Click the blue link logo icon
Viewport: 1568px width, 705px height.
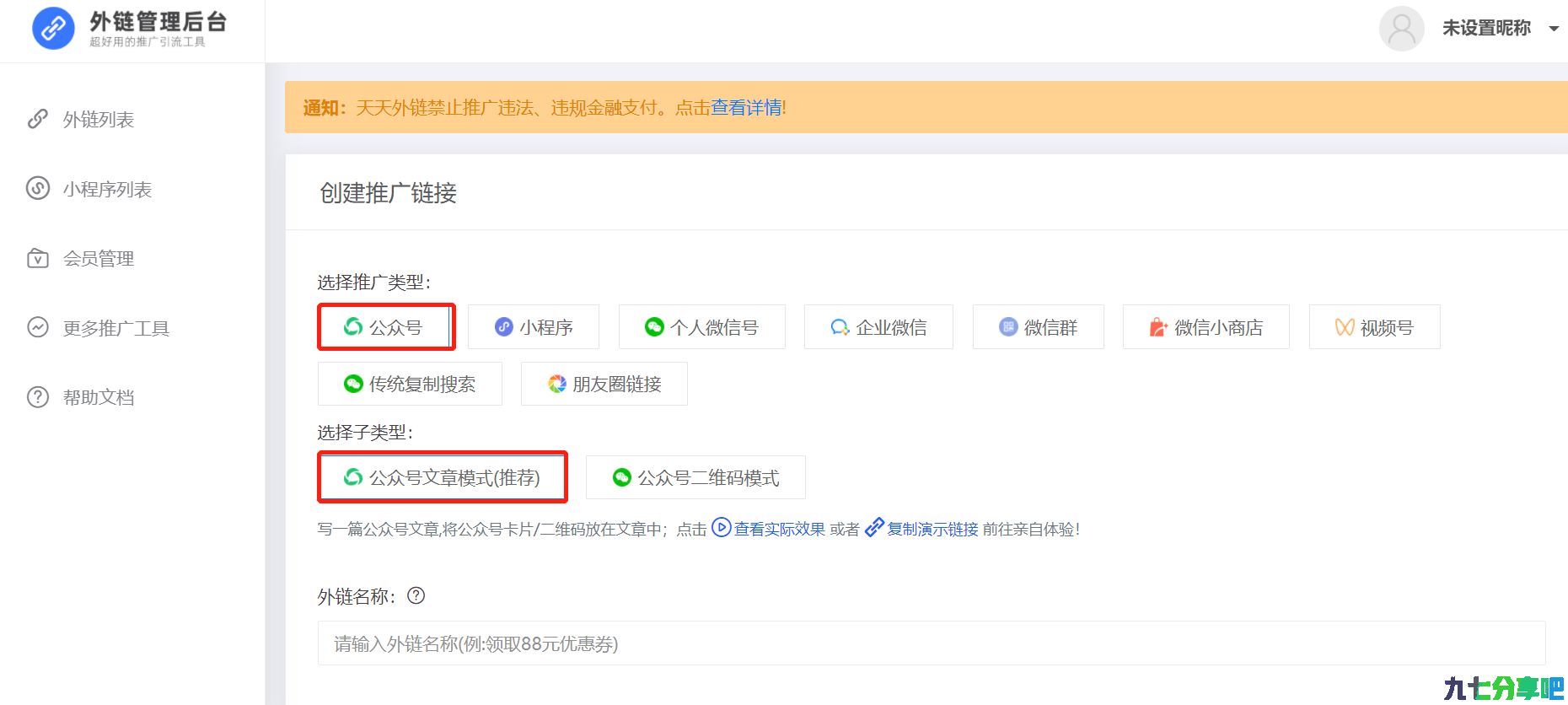tap(53, 29)
